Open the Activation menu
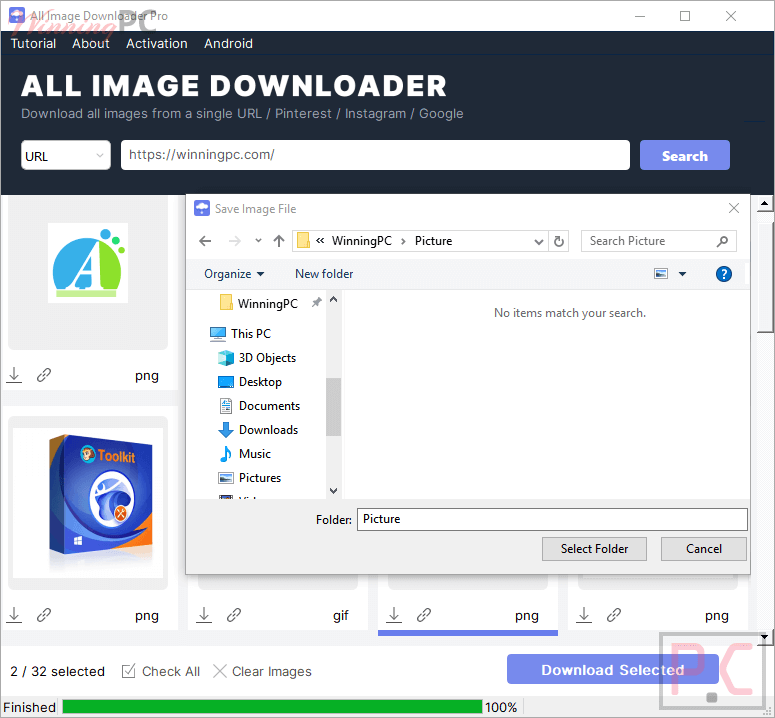 pyautogui.click(x=157, y=43)
